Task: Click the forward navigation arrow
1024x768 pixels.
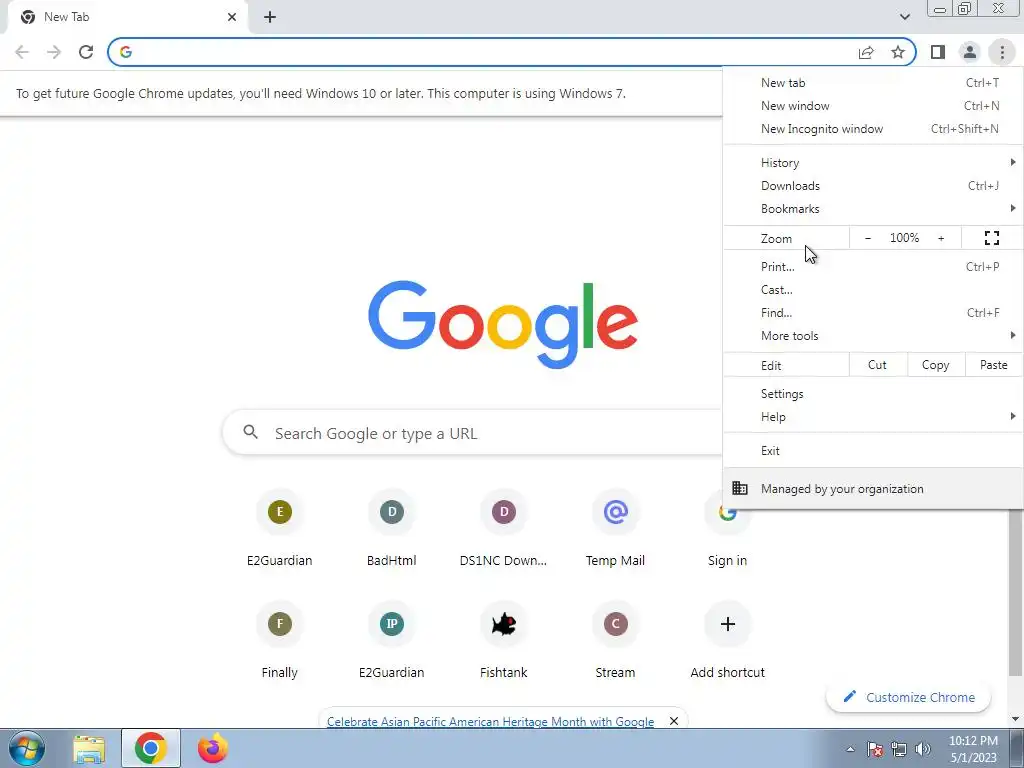Action: coord(54,52)
